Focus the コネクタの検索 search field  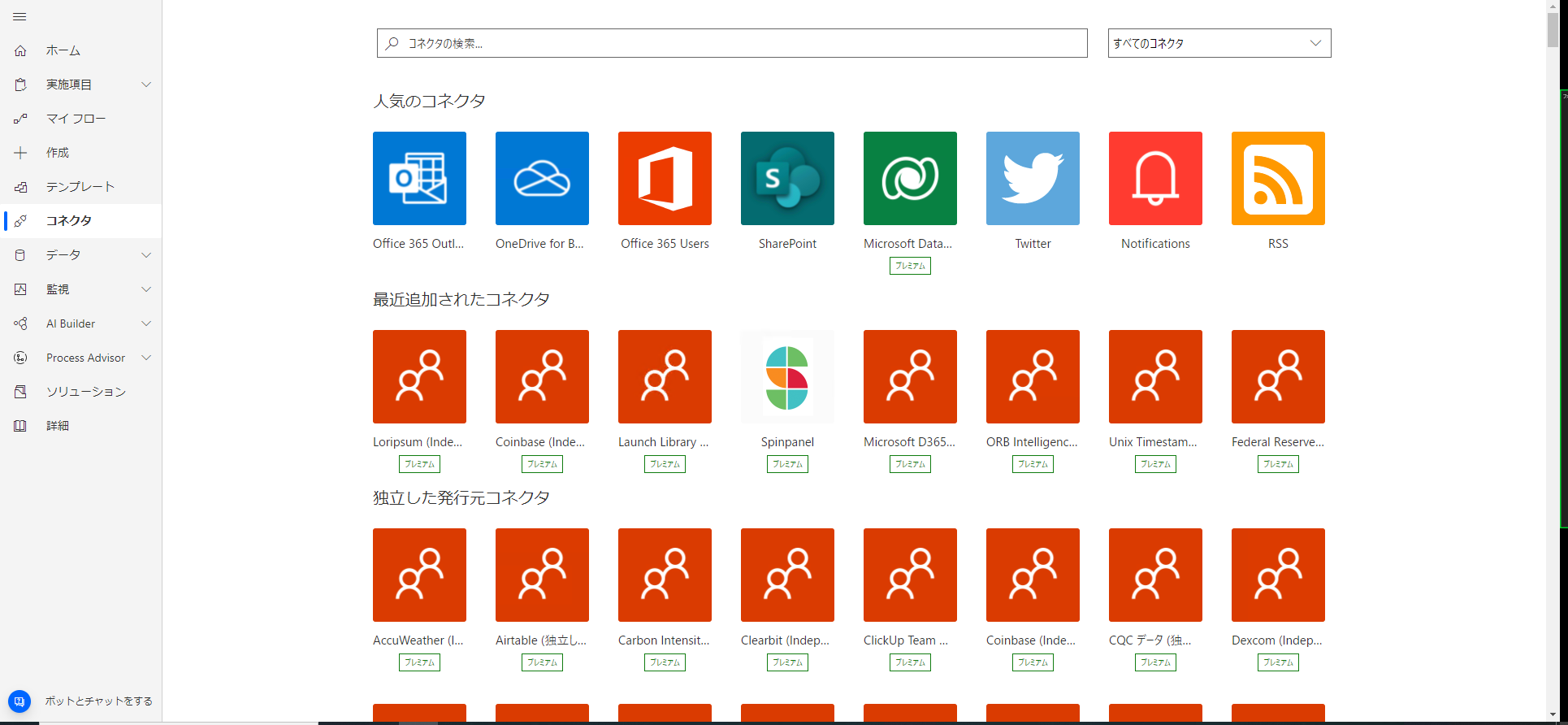pyautogui.click(x=732, y=43)
